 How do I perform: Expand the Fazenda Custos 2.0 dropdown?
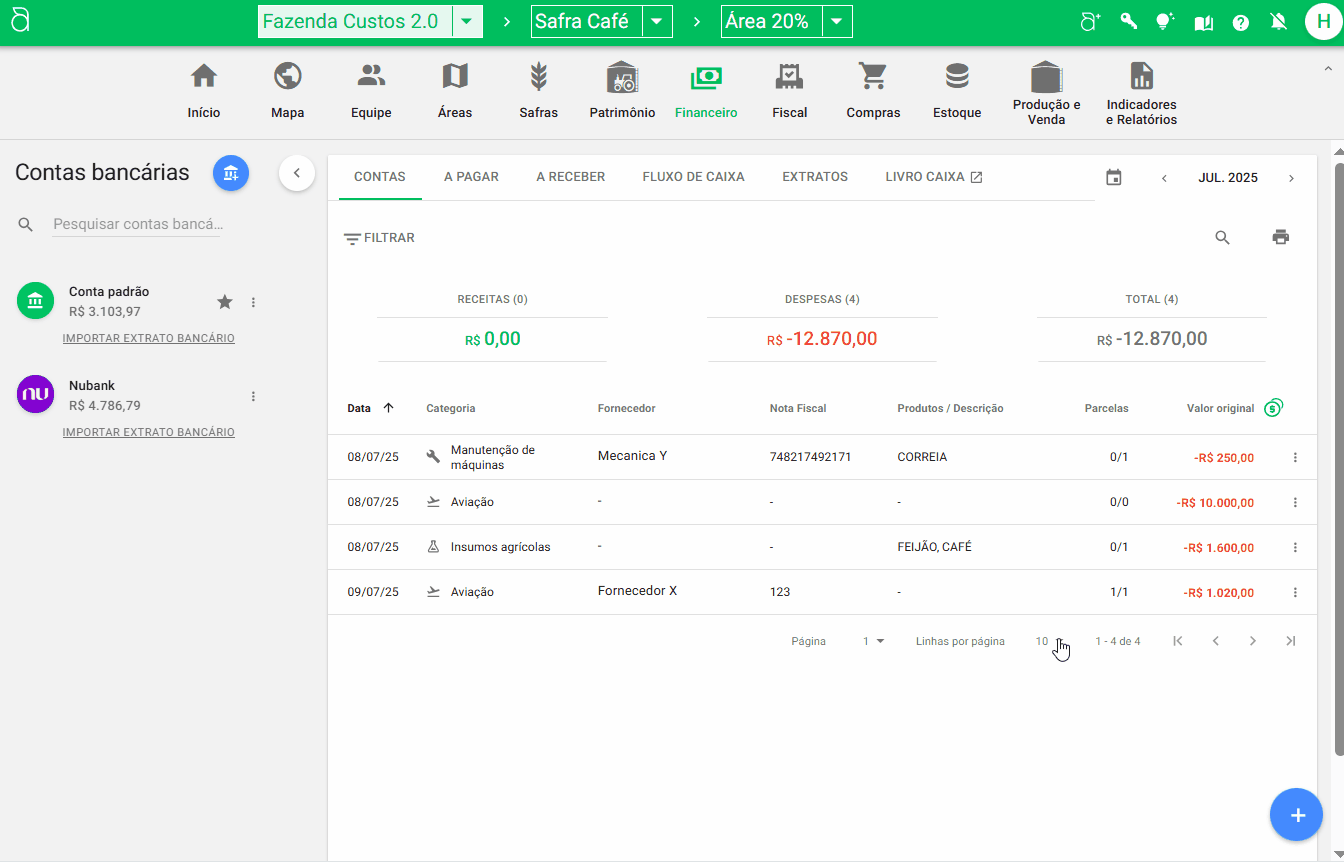point(467,21)
